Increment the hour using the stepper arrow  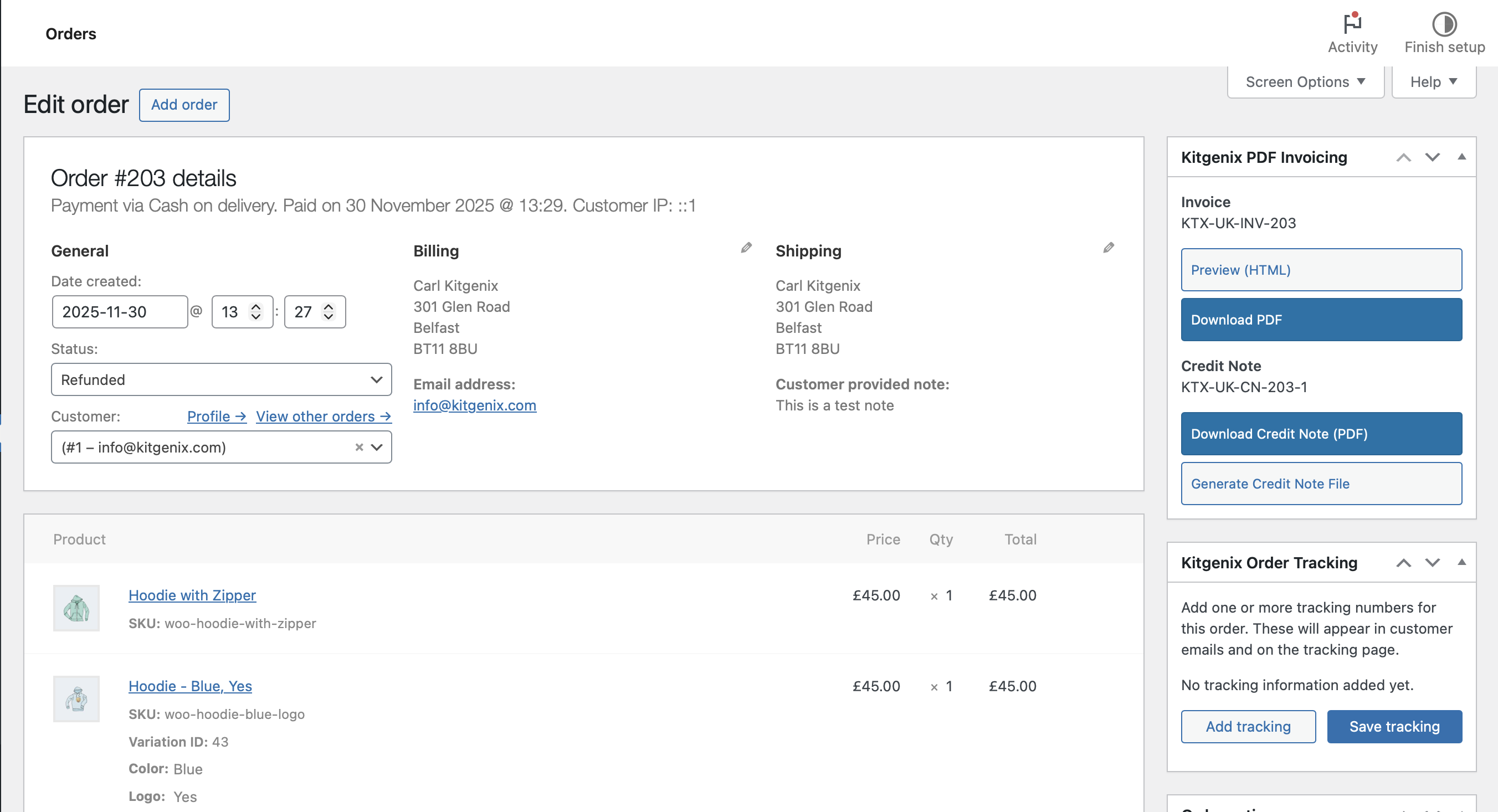(256, 306)
